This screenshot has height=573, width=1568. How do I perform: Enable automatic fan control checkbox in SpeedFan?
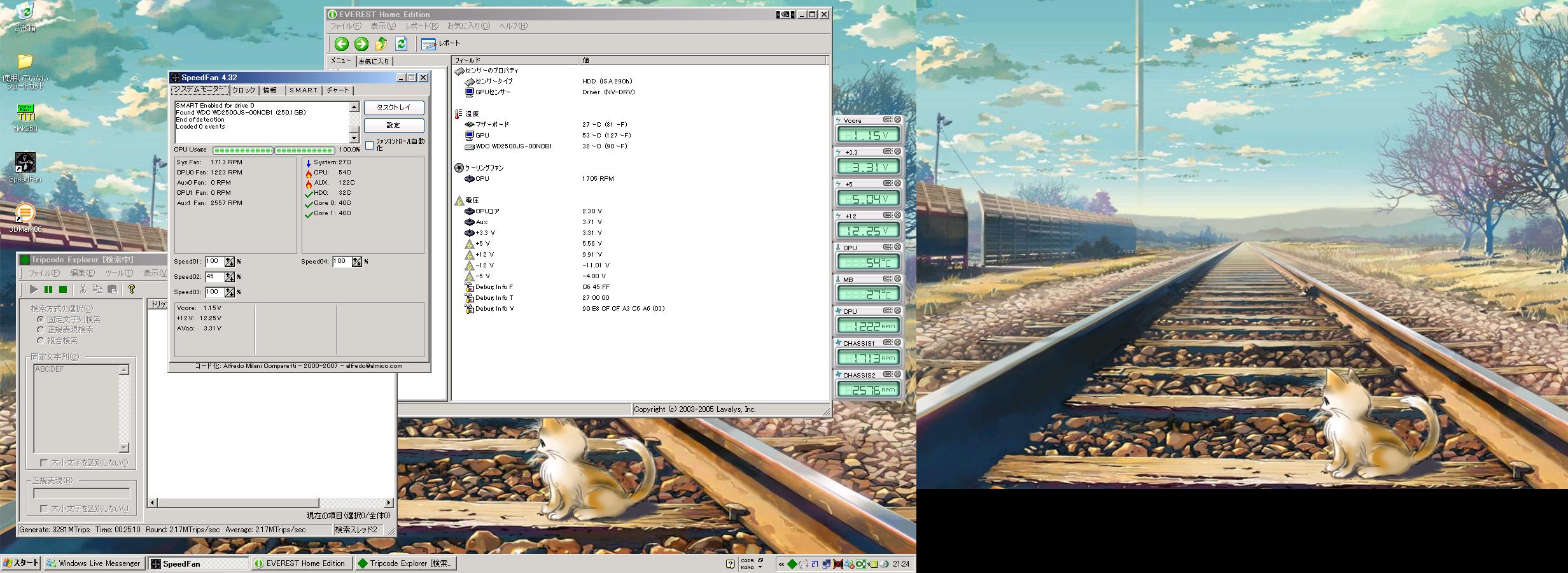click(369, 146)
